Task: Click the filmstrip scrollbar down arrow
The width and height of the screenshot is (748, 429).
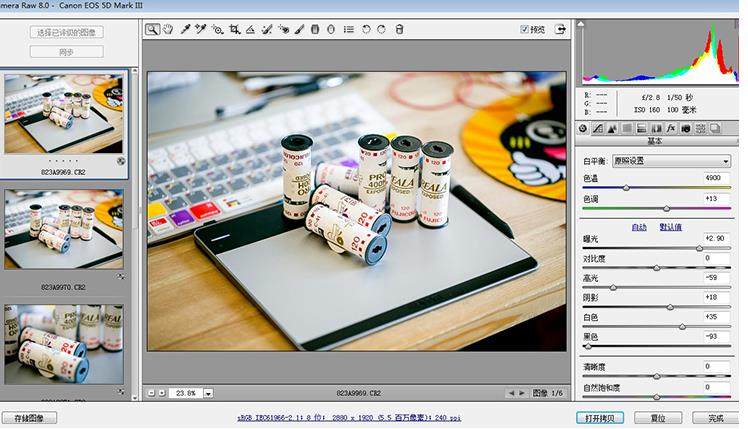Action: tap(135, 397)
